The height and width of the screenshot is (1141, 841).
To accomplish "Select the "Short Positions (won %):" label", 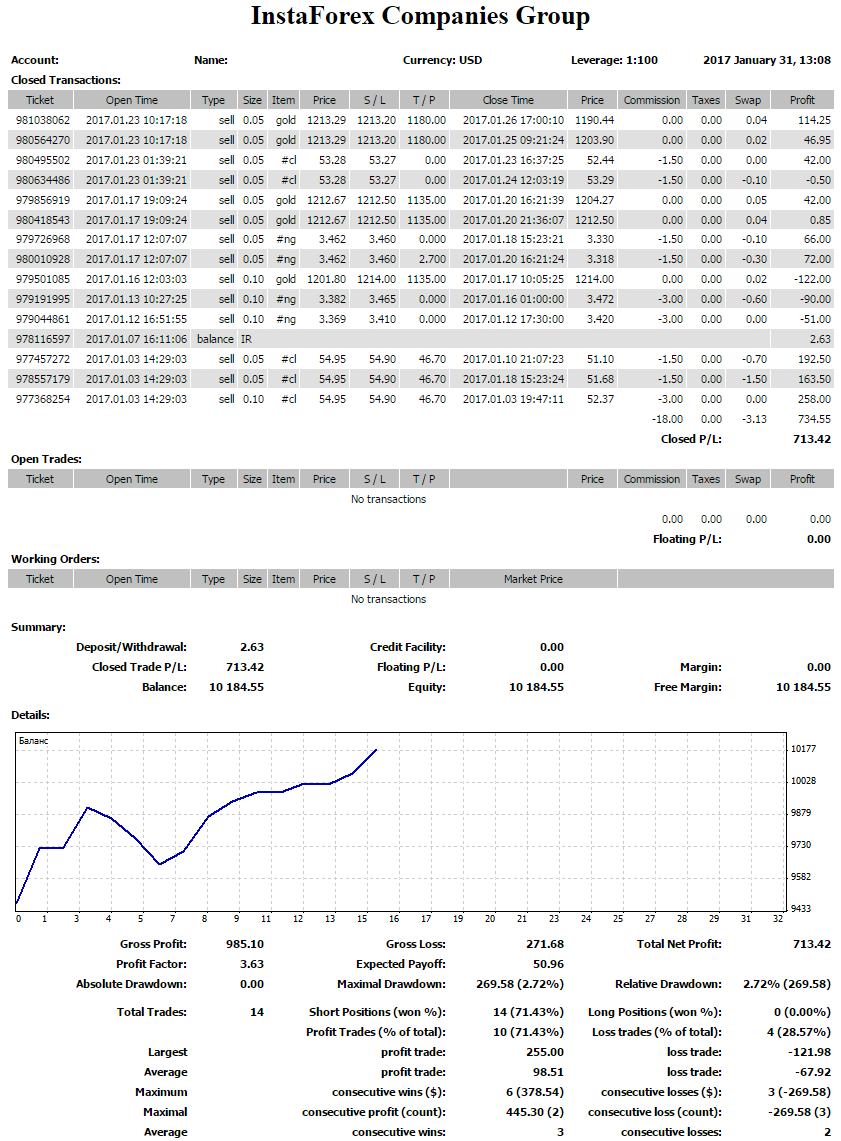I will 377,1012.
